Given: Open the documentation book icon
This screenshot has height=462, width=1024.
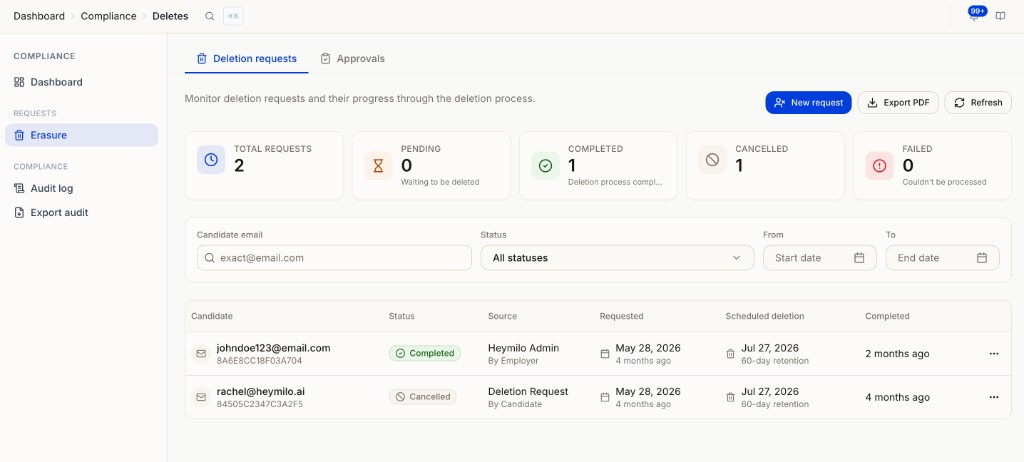Looking at the screenshot, I should coord(1000,16).
